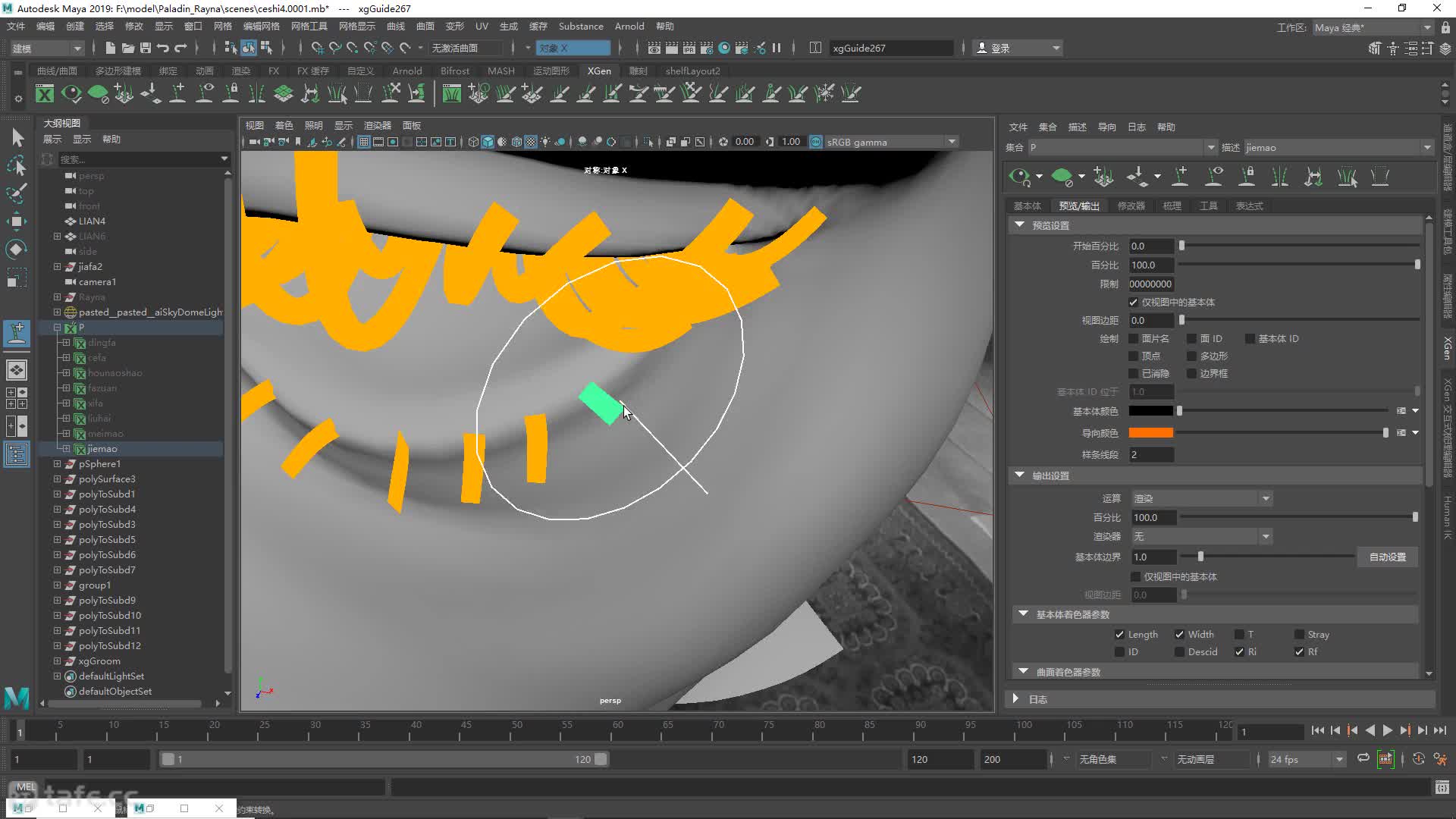Open the 基本体 tab in XGen panel
The width and height of the screenshot is (1456, 819).
click(x=1028, y=206)
